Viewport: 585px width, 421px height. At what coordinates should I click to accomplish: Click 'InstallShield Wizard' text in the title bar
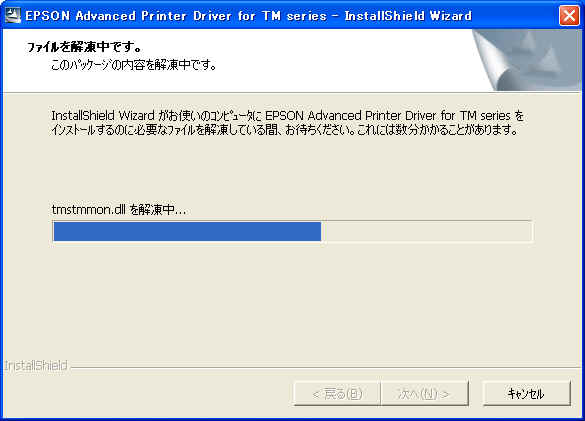408,16
